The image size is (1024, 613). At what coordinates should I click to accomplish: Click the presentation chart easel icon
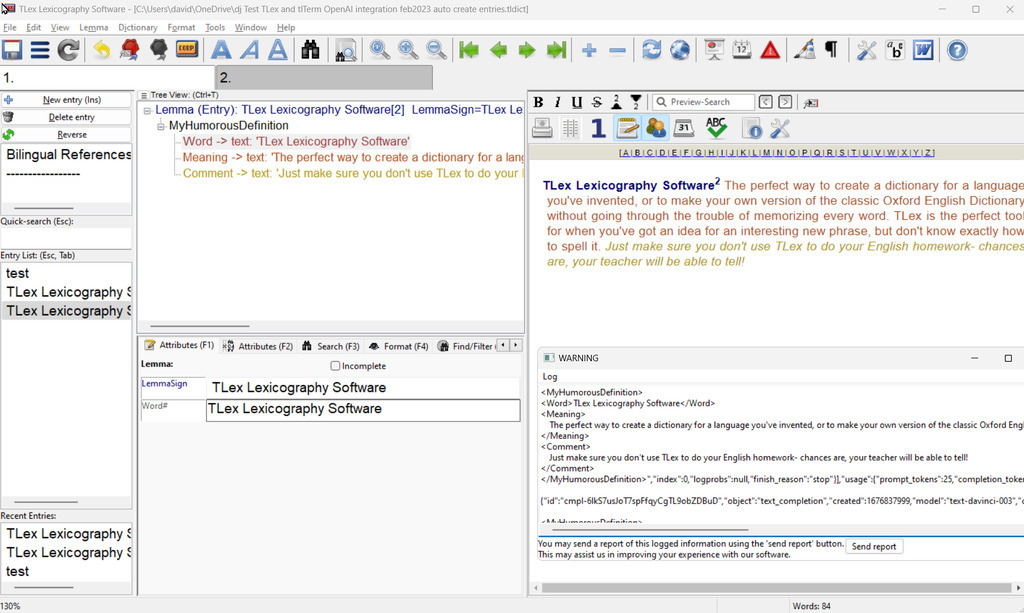[714, 50]
